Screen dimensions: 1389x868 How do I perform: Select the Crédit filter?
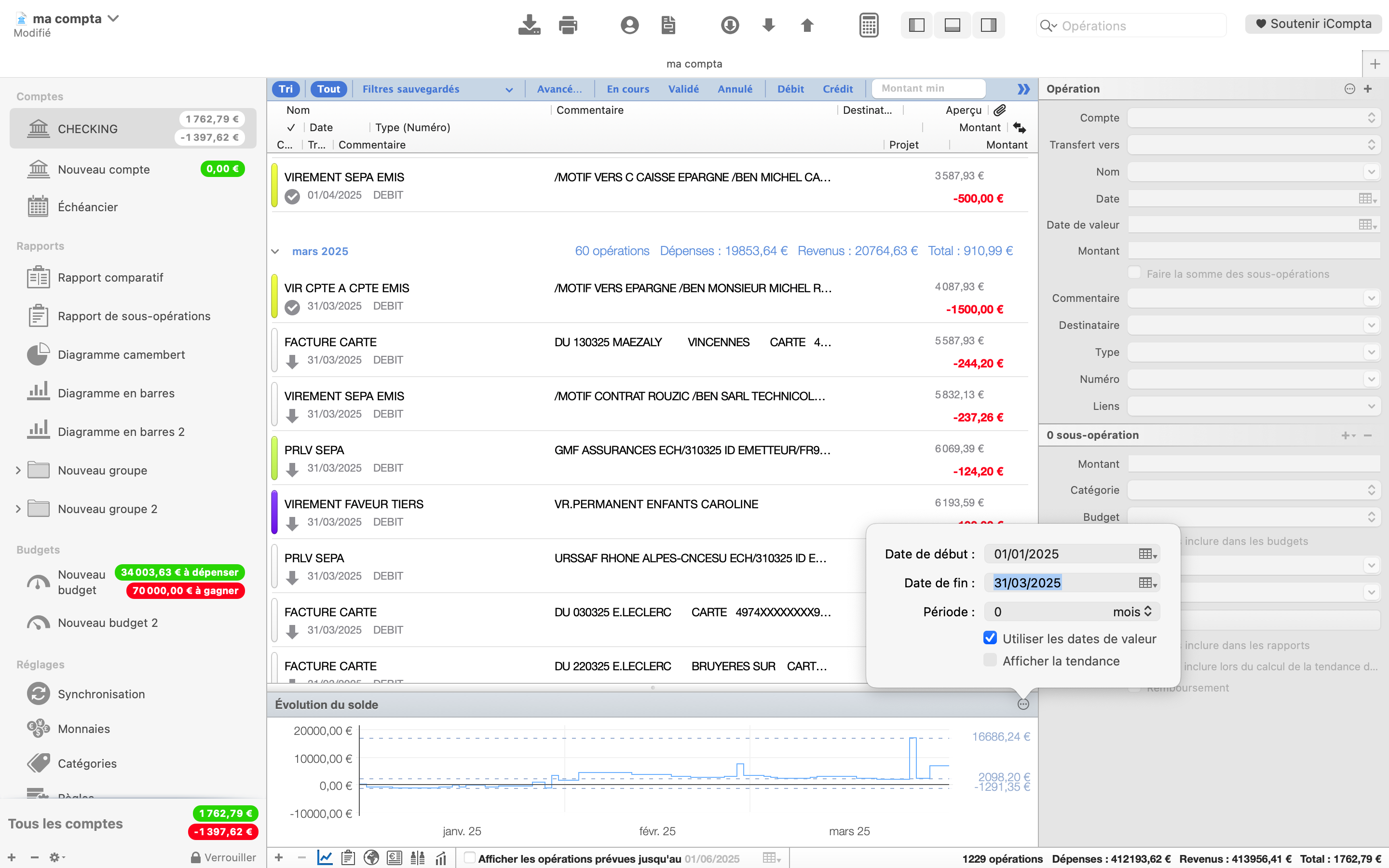[x=837, y=89]
